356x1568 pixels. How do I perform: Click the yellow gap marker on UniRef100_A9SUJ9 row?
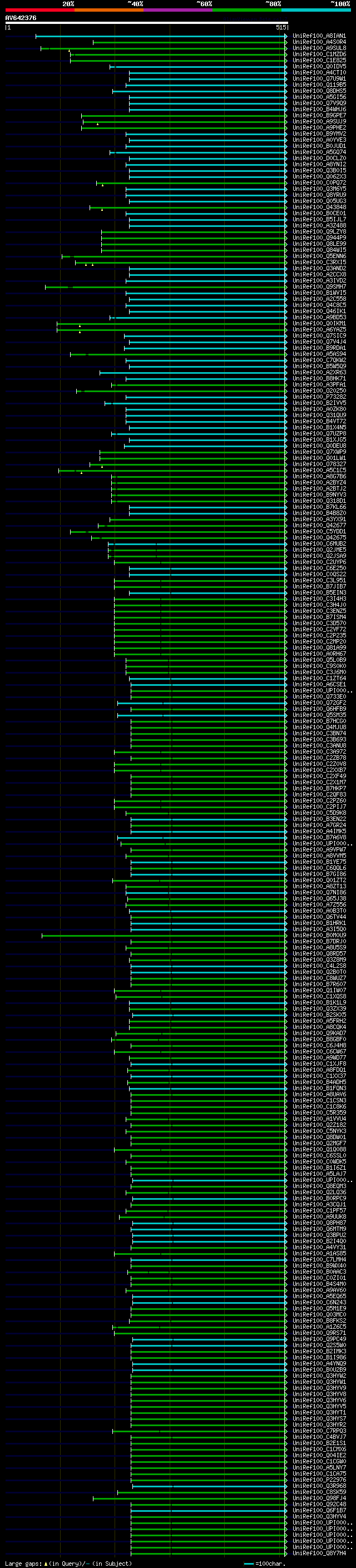click(97, 123)
